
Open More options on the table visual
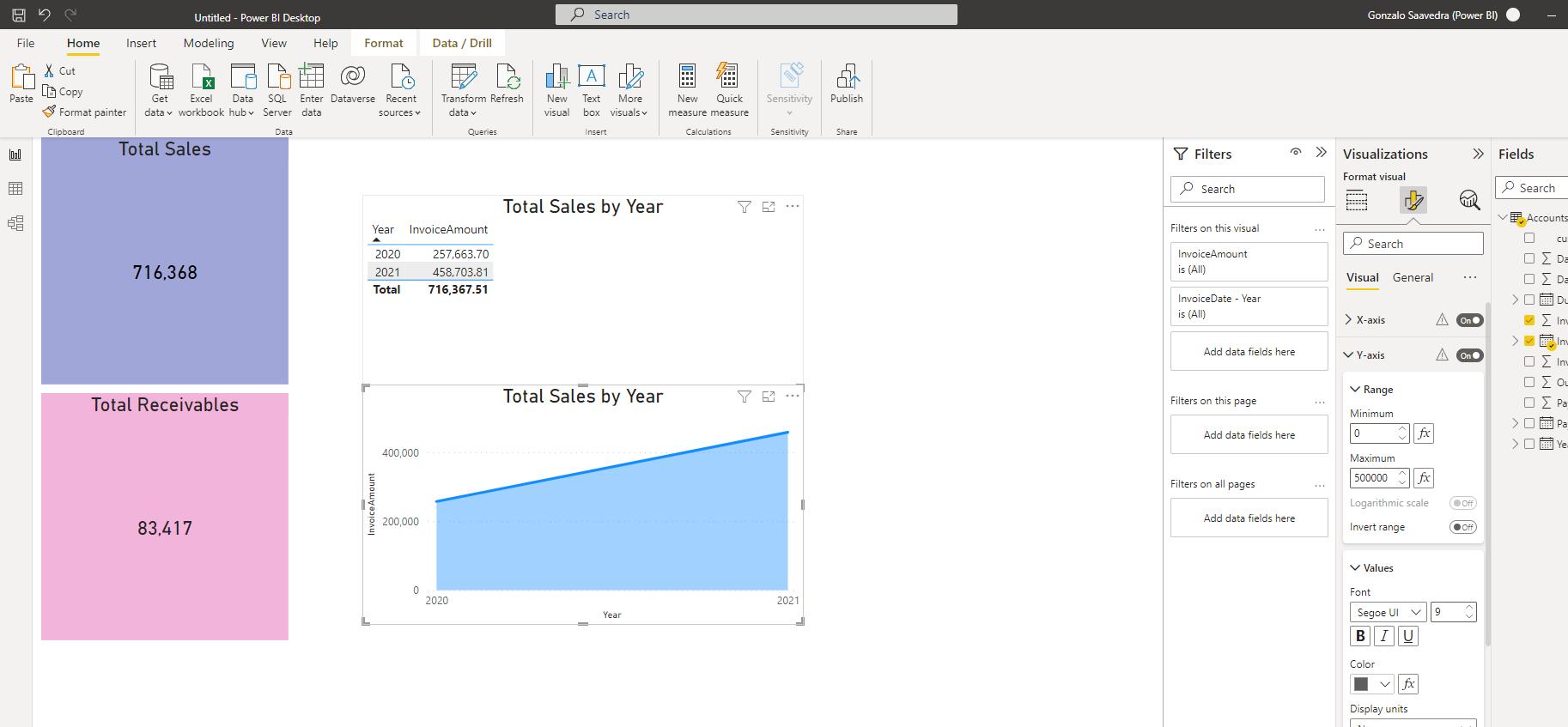[793, 206]
